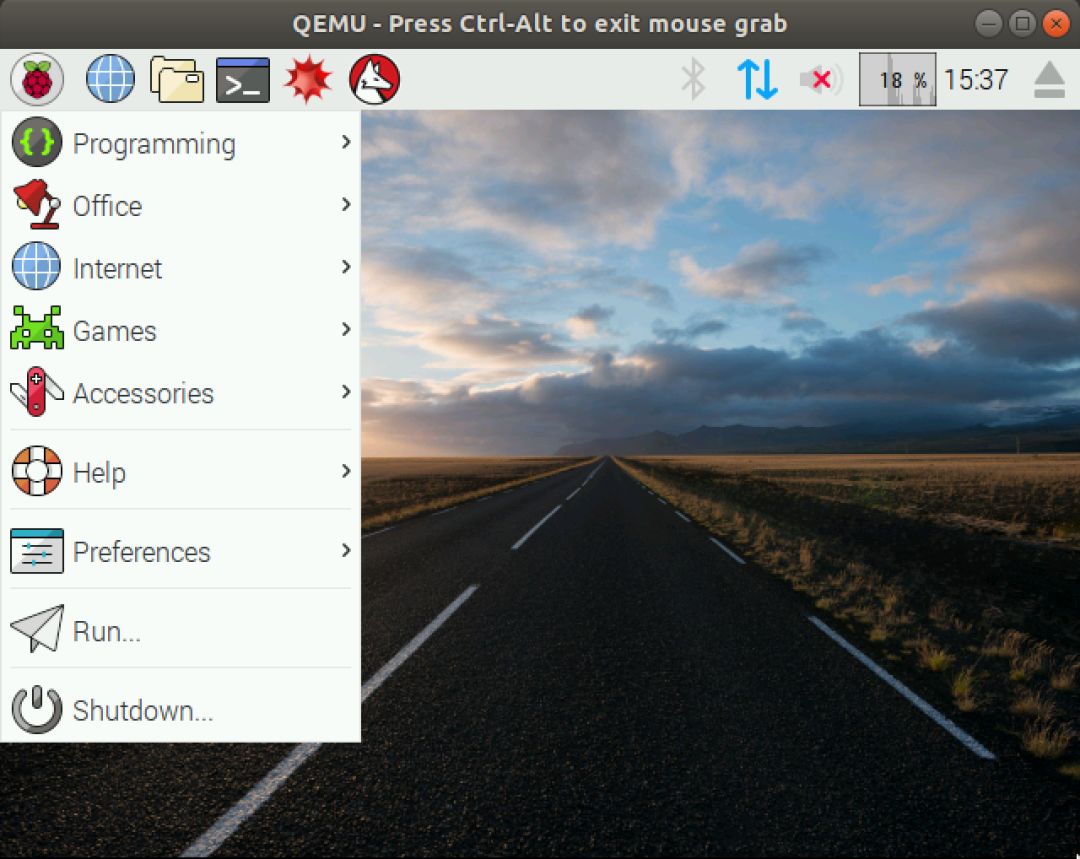Open the Mathematica red spiky icon
The height and width of the screenshot is (859, 1080).
point(308,79)
